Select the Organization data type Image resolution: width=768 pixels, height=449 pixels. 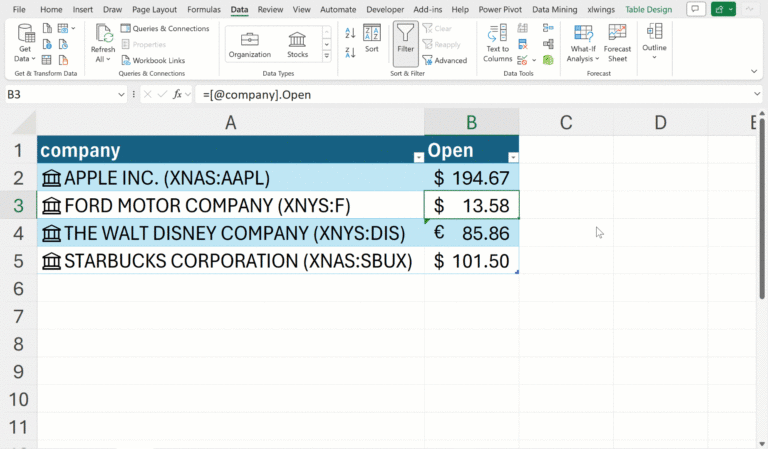(x=249, y=44)
